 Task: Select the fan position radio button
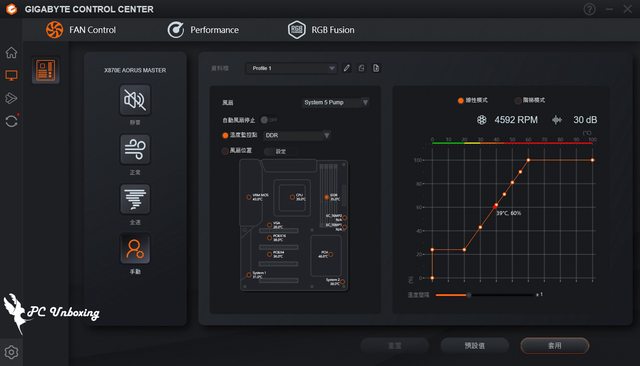[225, 151]
